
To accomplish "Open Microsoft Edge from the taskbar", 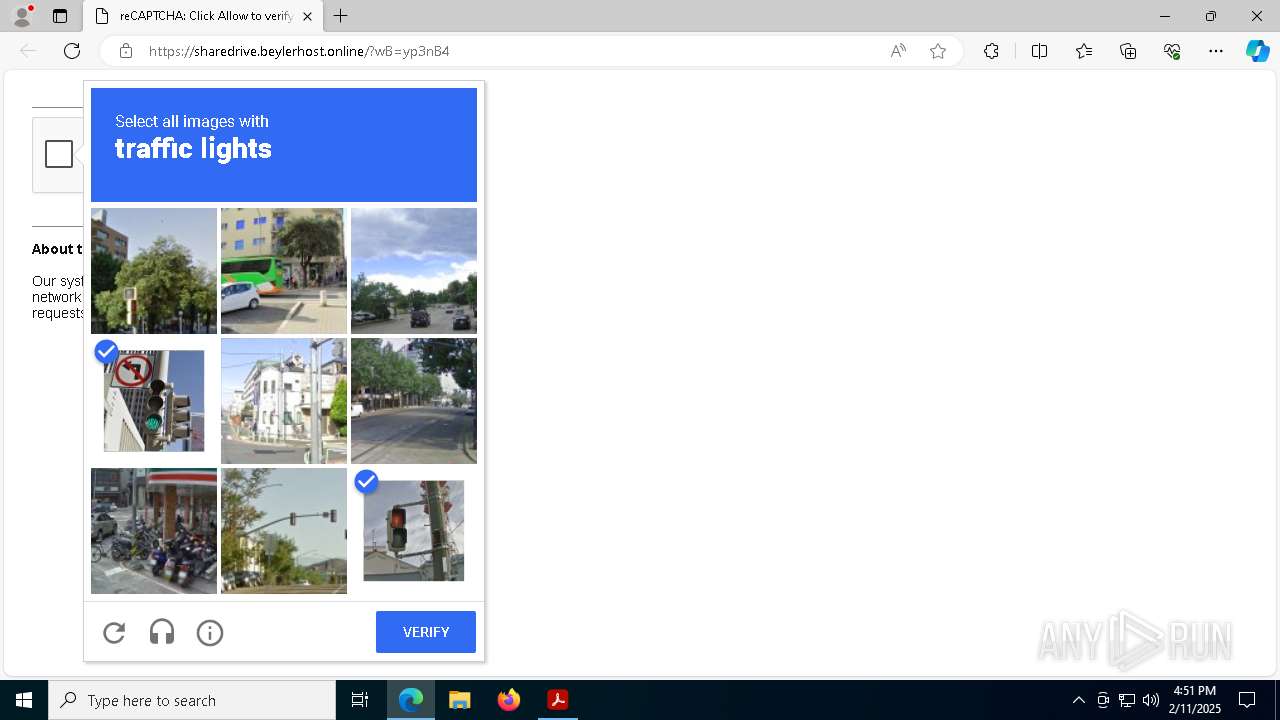I will pyautogui.click(x=411, y=700).
